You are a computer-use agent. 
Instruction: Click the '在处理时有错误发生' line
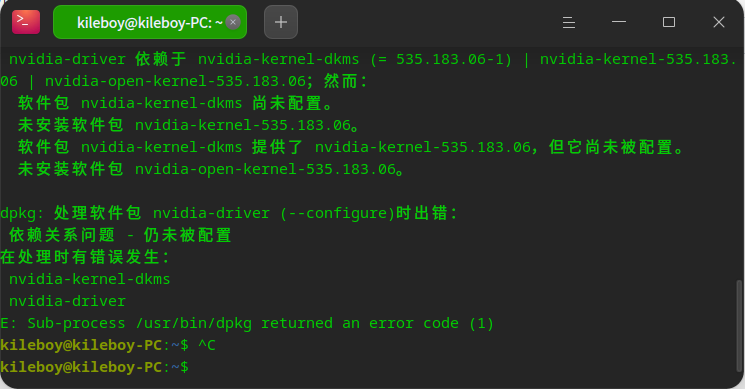(84, 257)
